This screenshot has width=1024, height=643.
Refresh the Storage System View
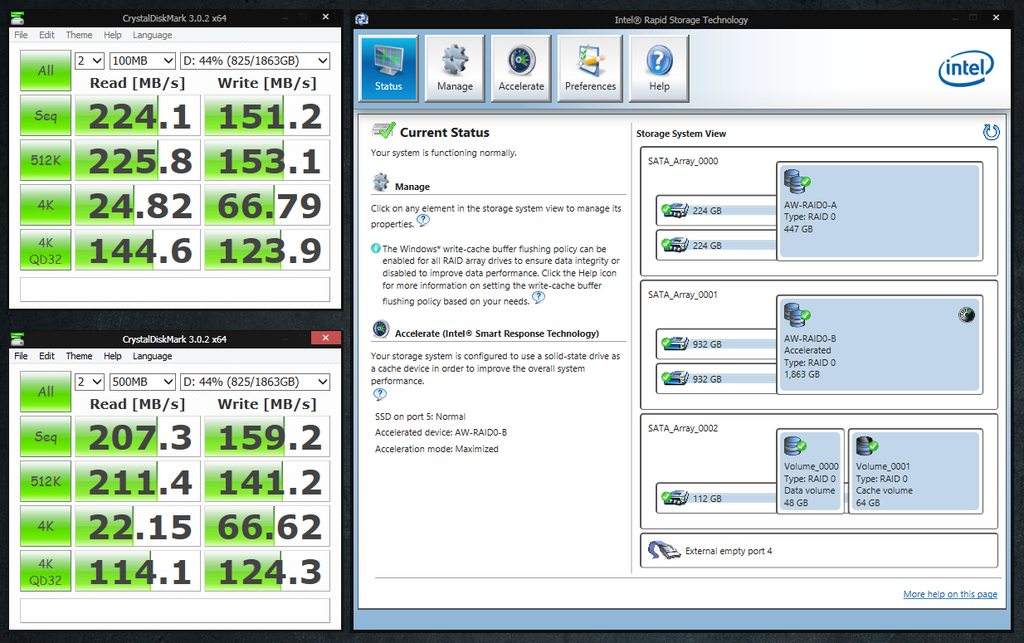(x=991, y=132)
